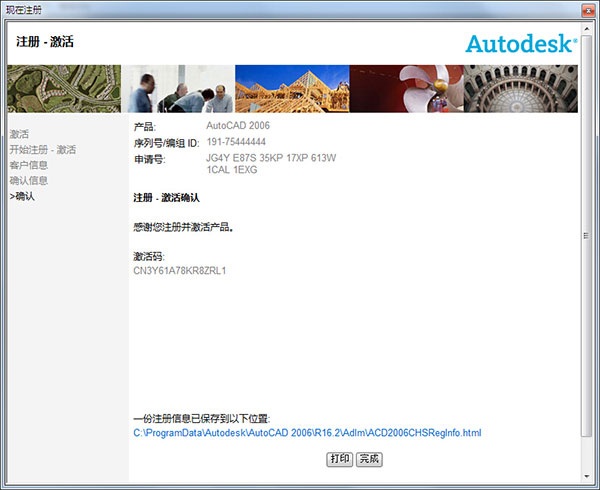Viewport: 600px width, 490px height.
Task: Select the 客户信息 sidebar step
Action: (x=29, y=165)
